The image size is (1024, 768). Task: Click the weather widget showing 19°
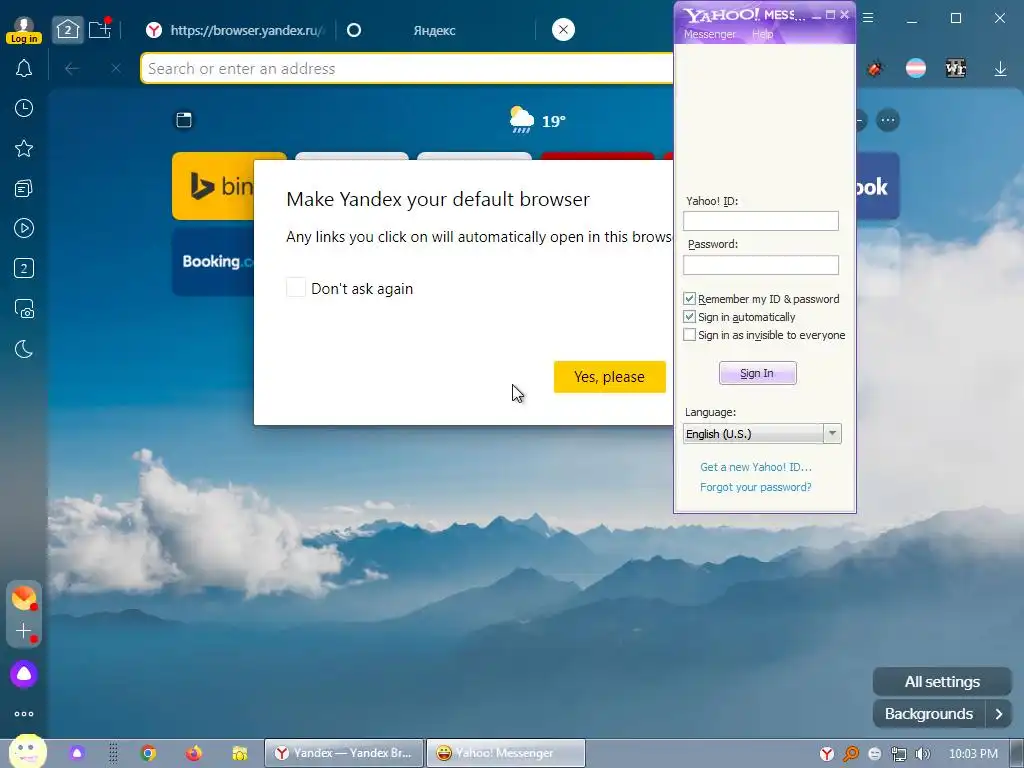coord(537,120)
